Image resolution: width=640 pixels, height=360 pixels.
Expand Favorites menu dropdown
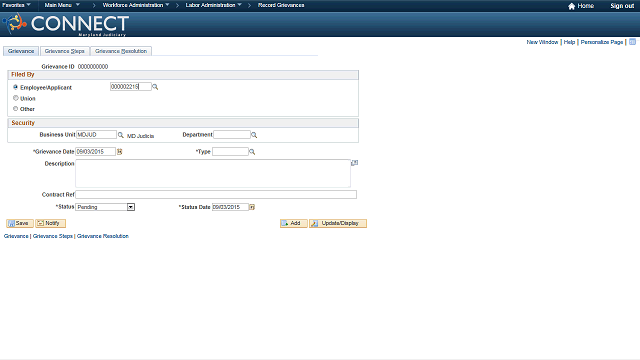point(16,5)
